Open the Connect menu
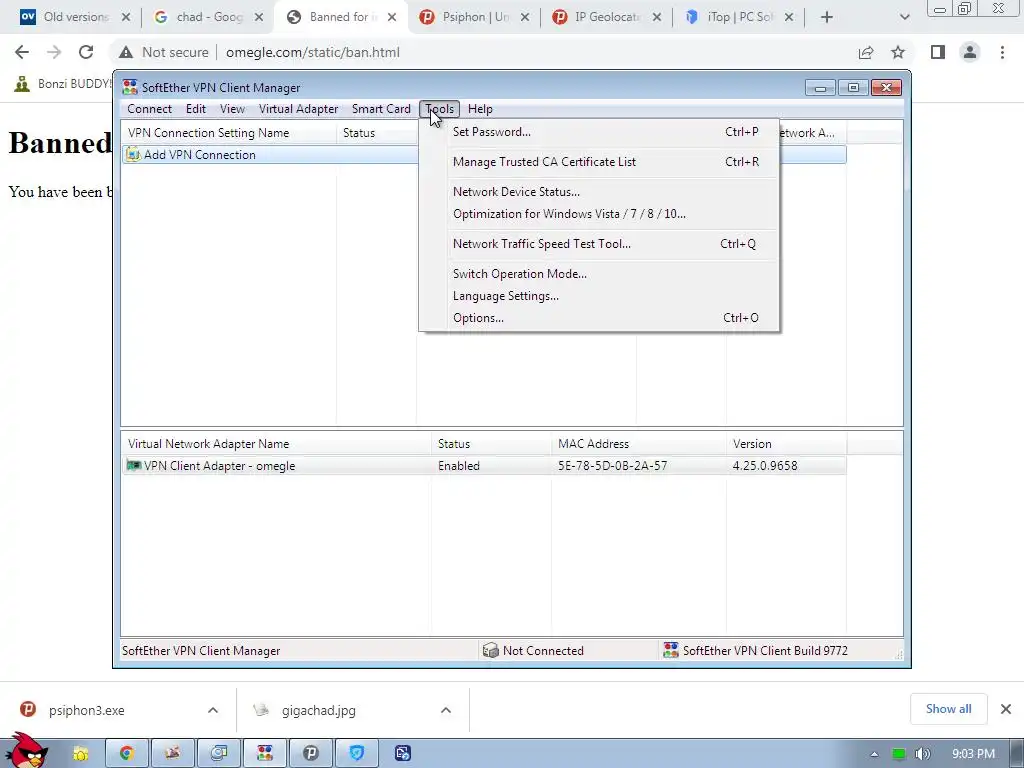1024x768 pixels. (x=150, y=109)
